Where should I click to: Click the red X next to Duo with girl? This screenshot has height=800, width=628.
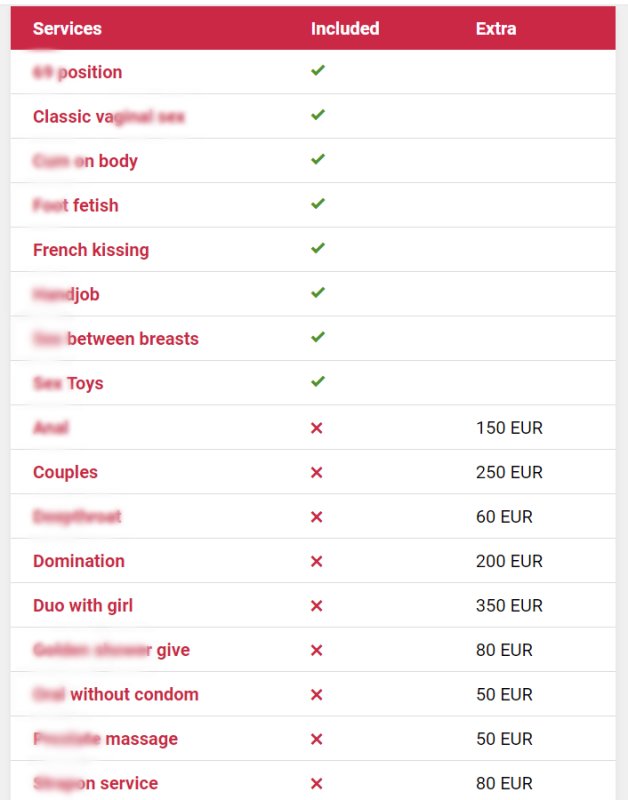317,606
